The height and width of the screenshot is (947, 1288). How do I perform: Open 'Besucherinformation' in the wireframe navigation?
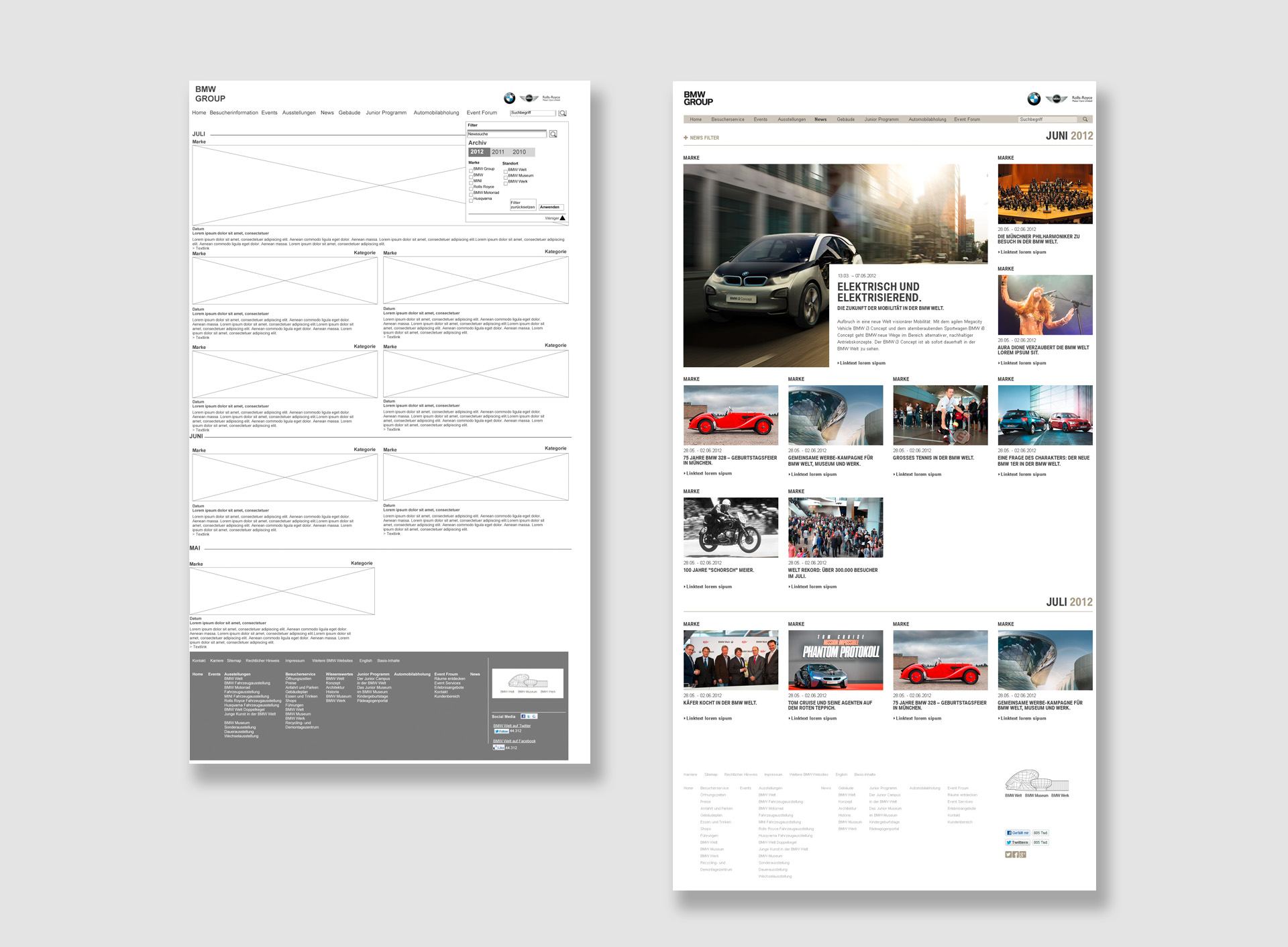pyautogui.click(x=233, y=113)
